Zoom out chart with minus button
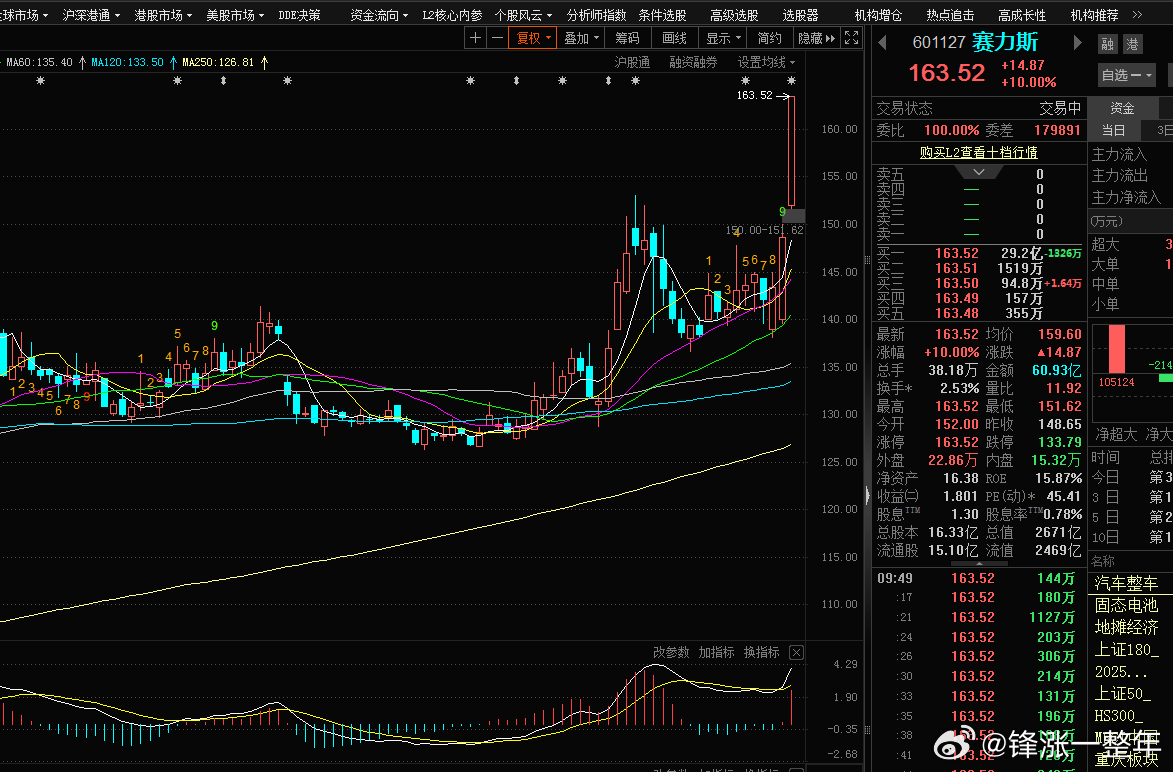 (x=497, y=37)
